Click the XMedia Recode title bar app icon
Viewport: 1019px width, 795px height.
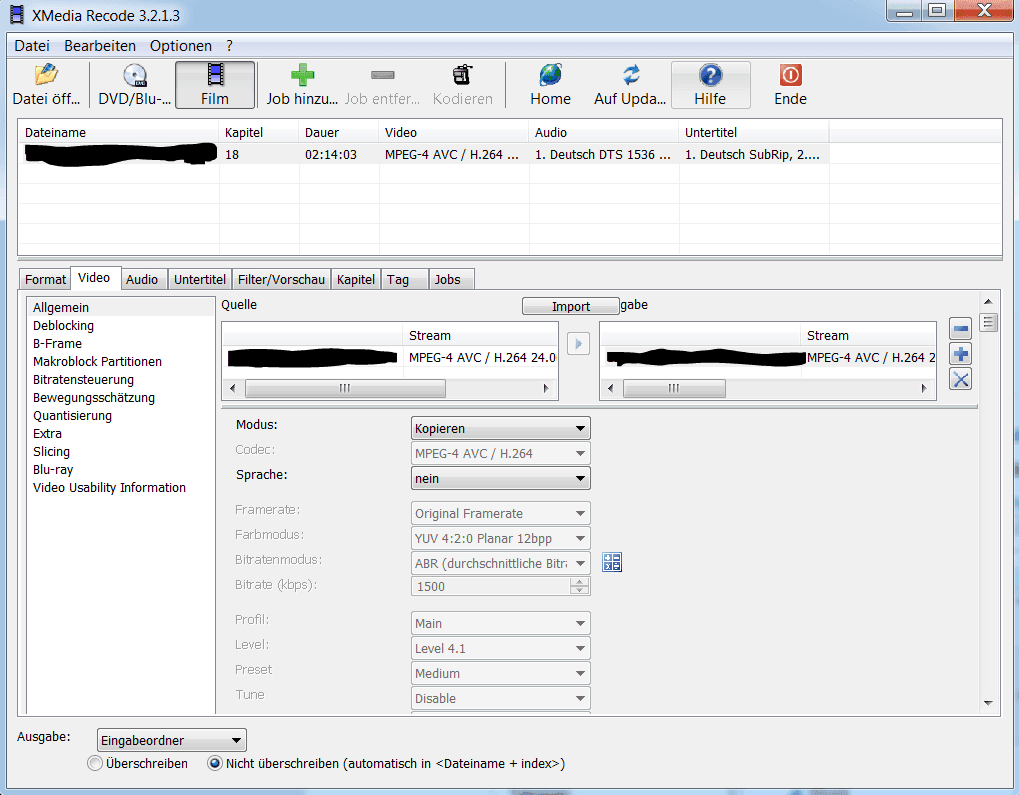(17, 14)
